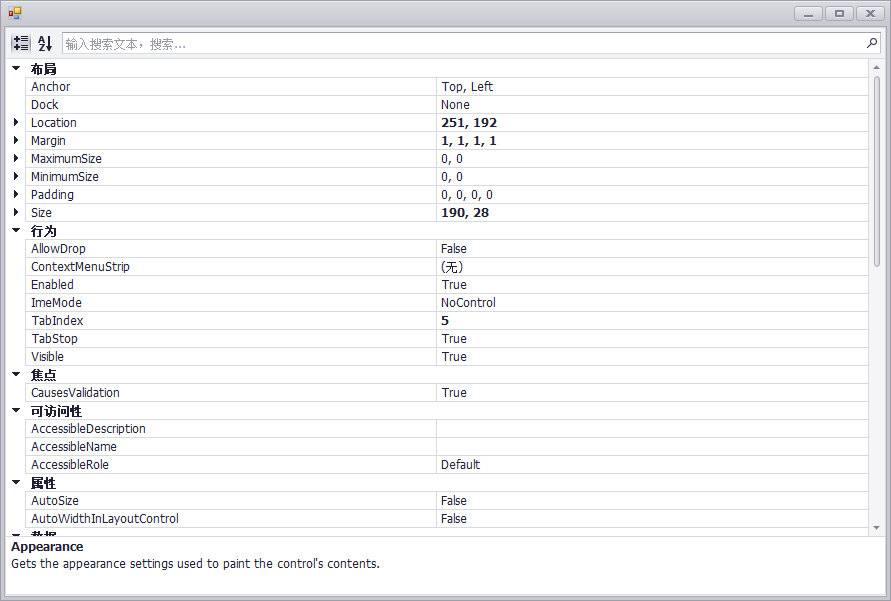Collapse the 可访问性 category
Image resolution: width=891 pixels, height=601 pixels.
click(16, 411)
